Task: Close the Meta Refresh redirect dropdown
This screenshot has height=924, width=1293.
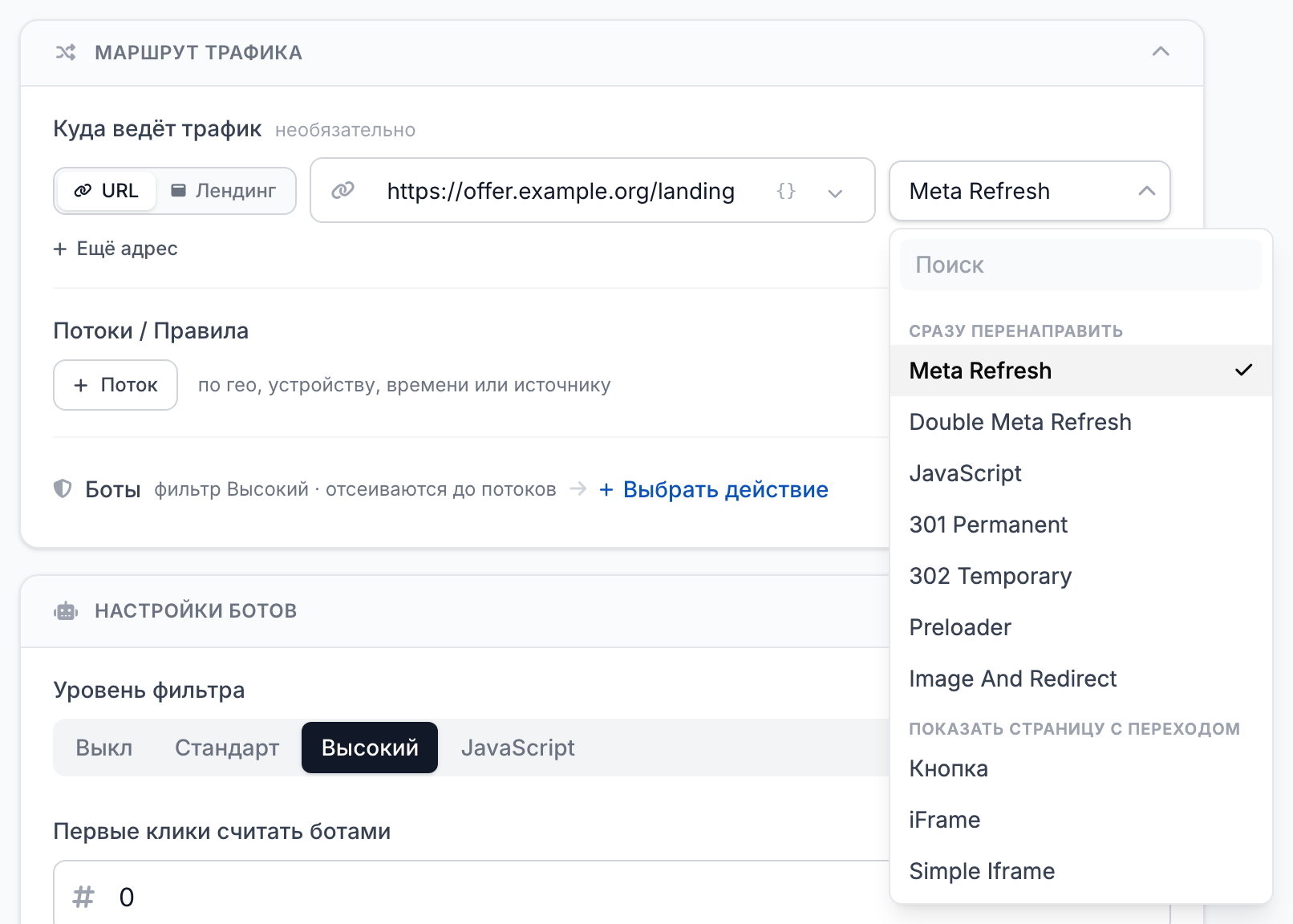Action: click(1030, 191)
